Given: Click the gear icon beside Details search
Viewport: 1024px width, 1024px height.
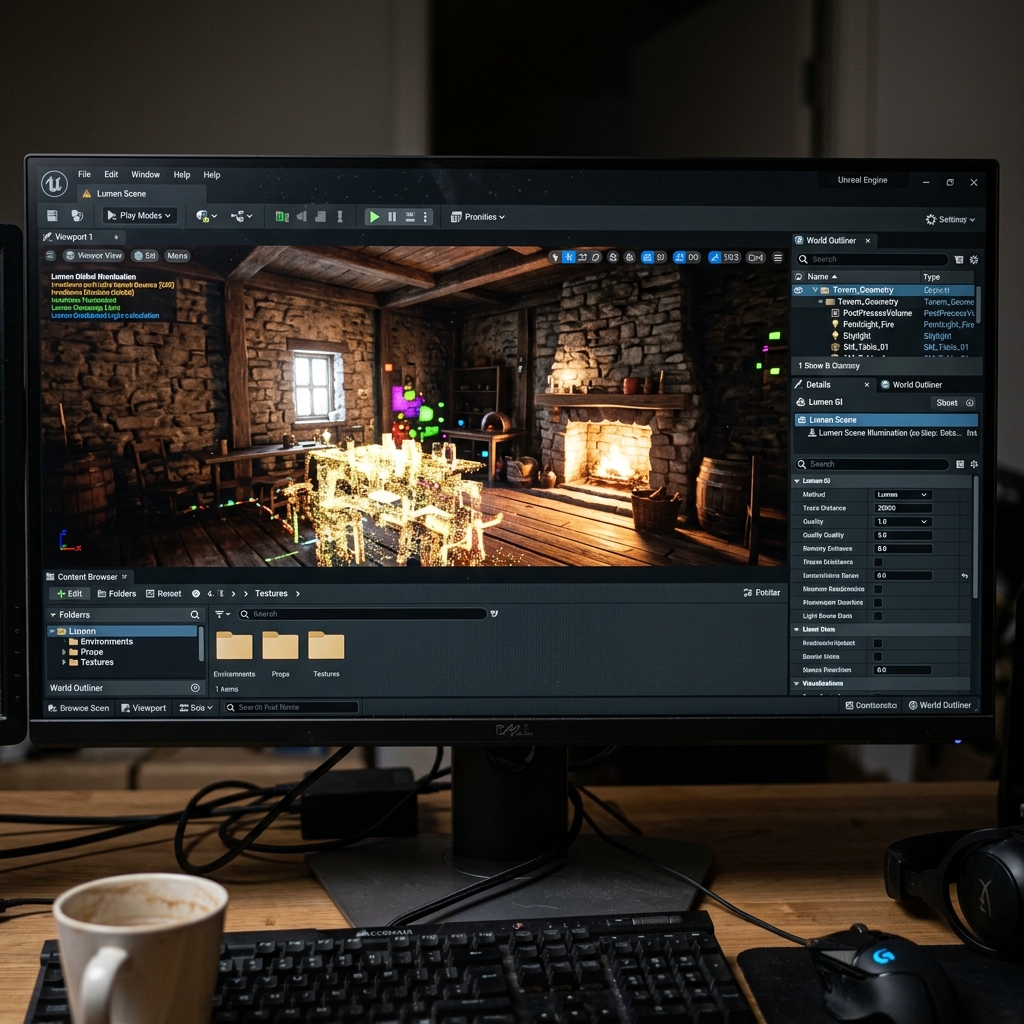Looking at the screenshot, I should click(x=974, y=464).
